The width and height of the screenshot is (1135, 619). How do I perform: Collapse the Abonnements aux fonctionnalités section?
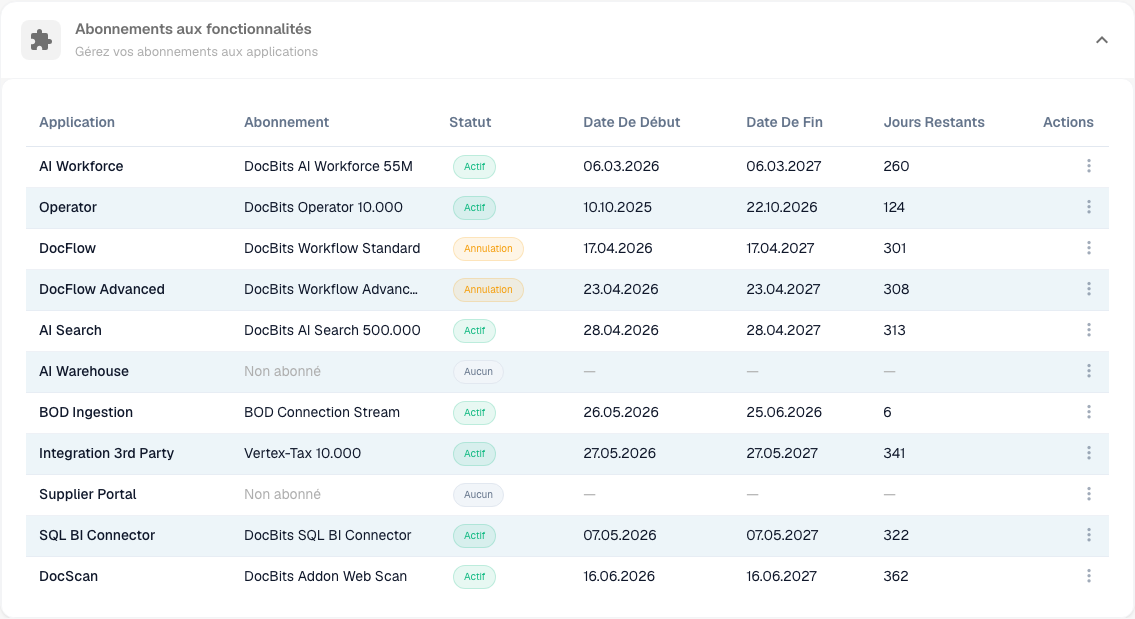1102,40
